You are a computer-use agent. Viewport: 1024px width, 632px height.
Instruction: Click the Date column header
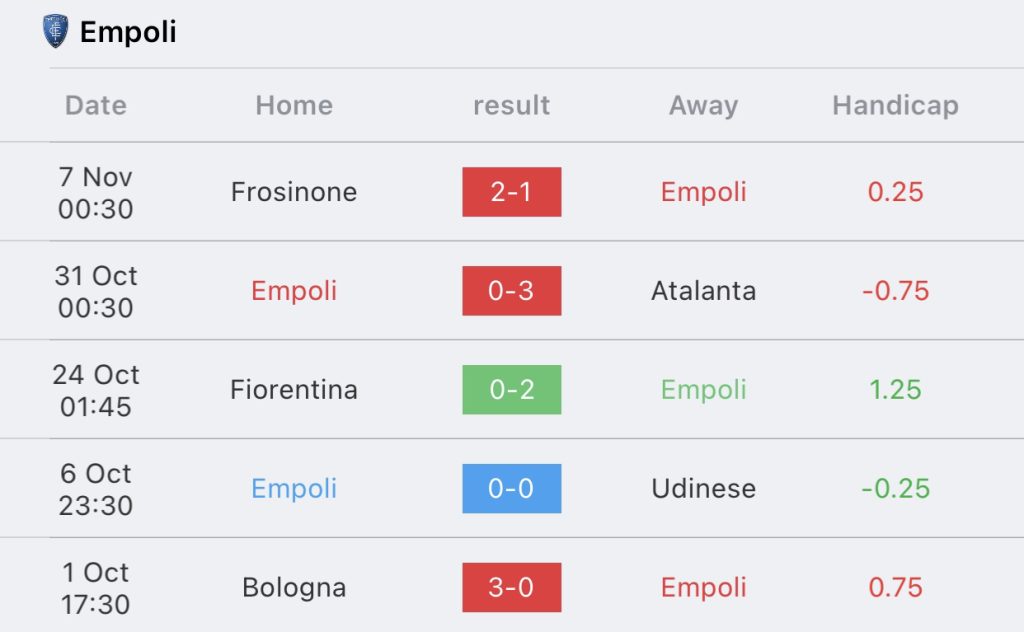click(96, 105)
